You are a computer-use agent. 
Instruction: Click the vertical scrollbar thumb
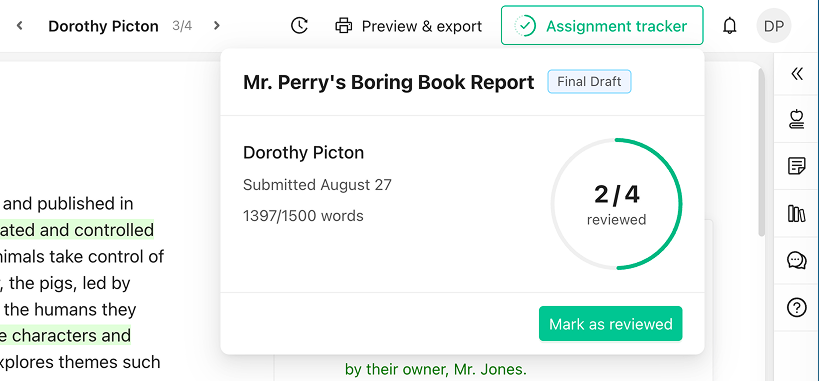(762, 152)
